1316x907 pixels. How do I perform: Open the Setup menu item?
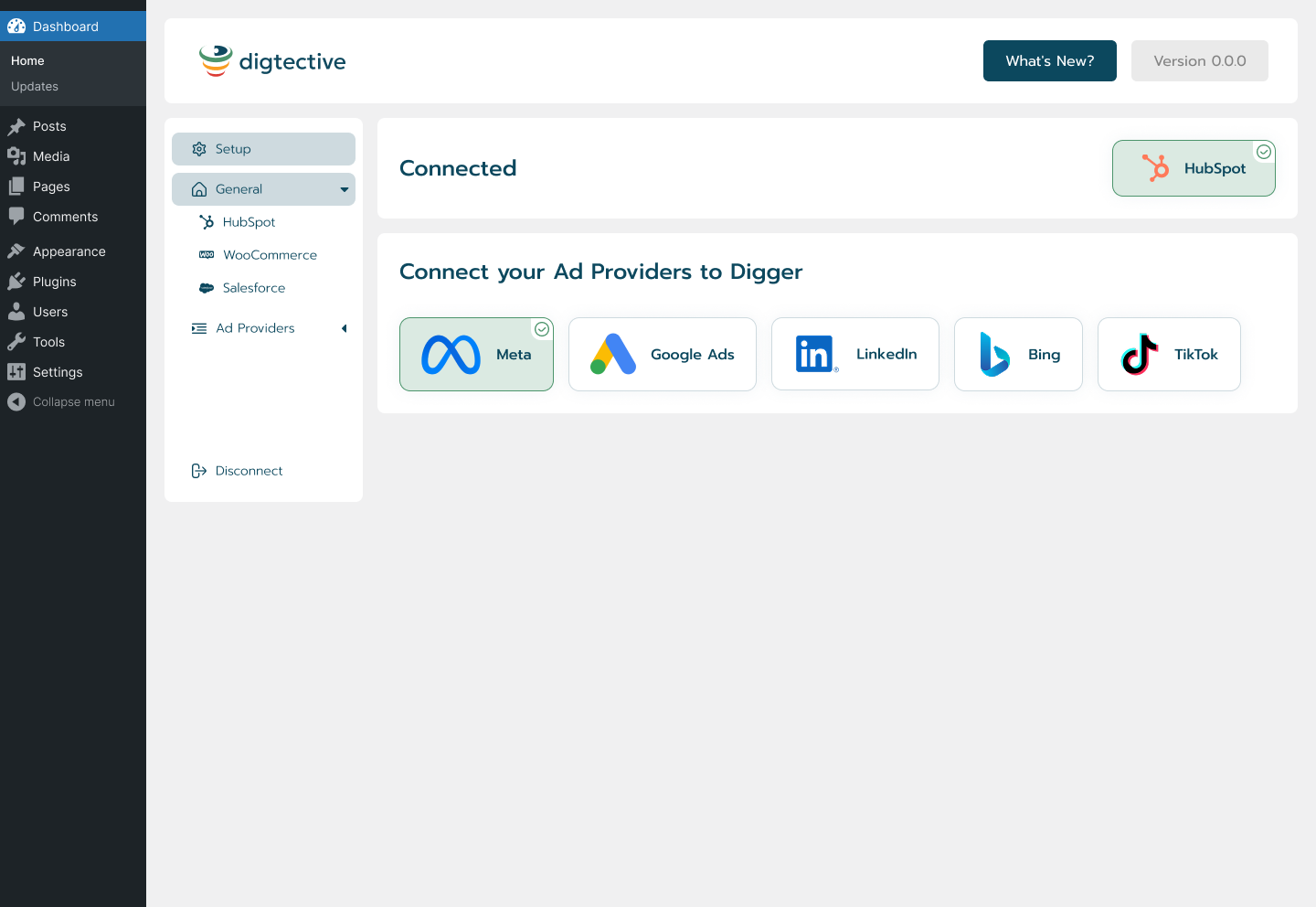[x=263, y=149]
